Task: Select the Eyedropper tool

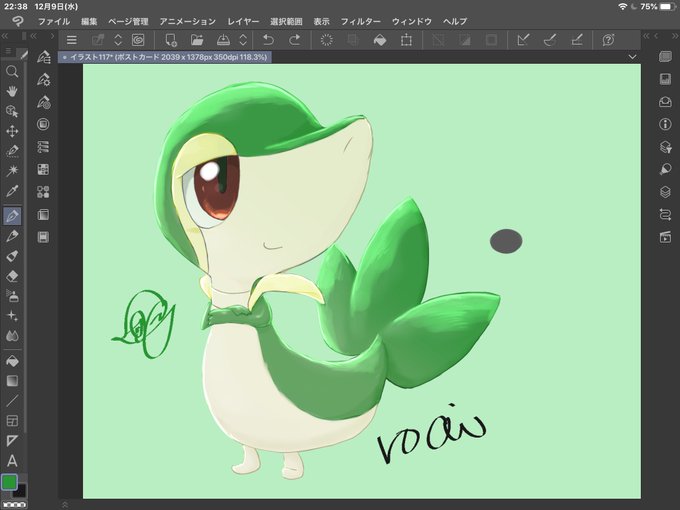Action: pyautogui.click(x=12, y=191)
